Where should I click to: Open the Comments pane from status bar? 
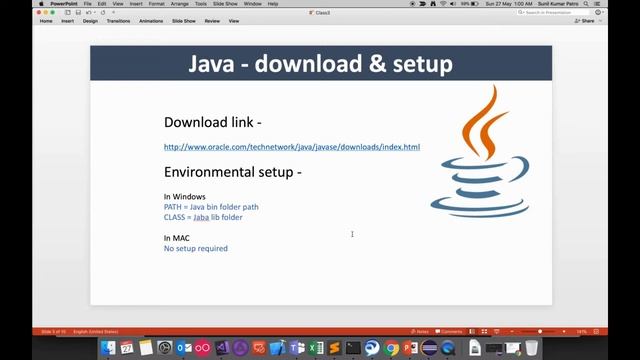pos(449,332)
